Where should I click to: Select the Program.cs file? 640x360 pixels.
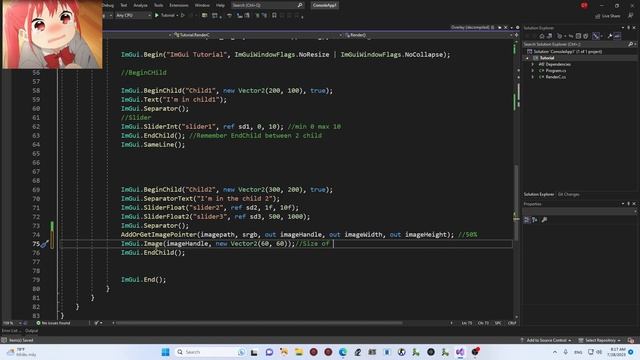555,71
